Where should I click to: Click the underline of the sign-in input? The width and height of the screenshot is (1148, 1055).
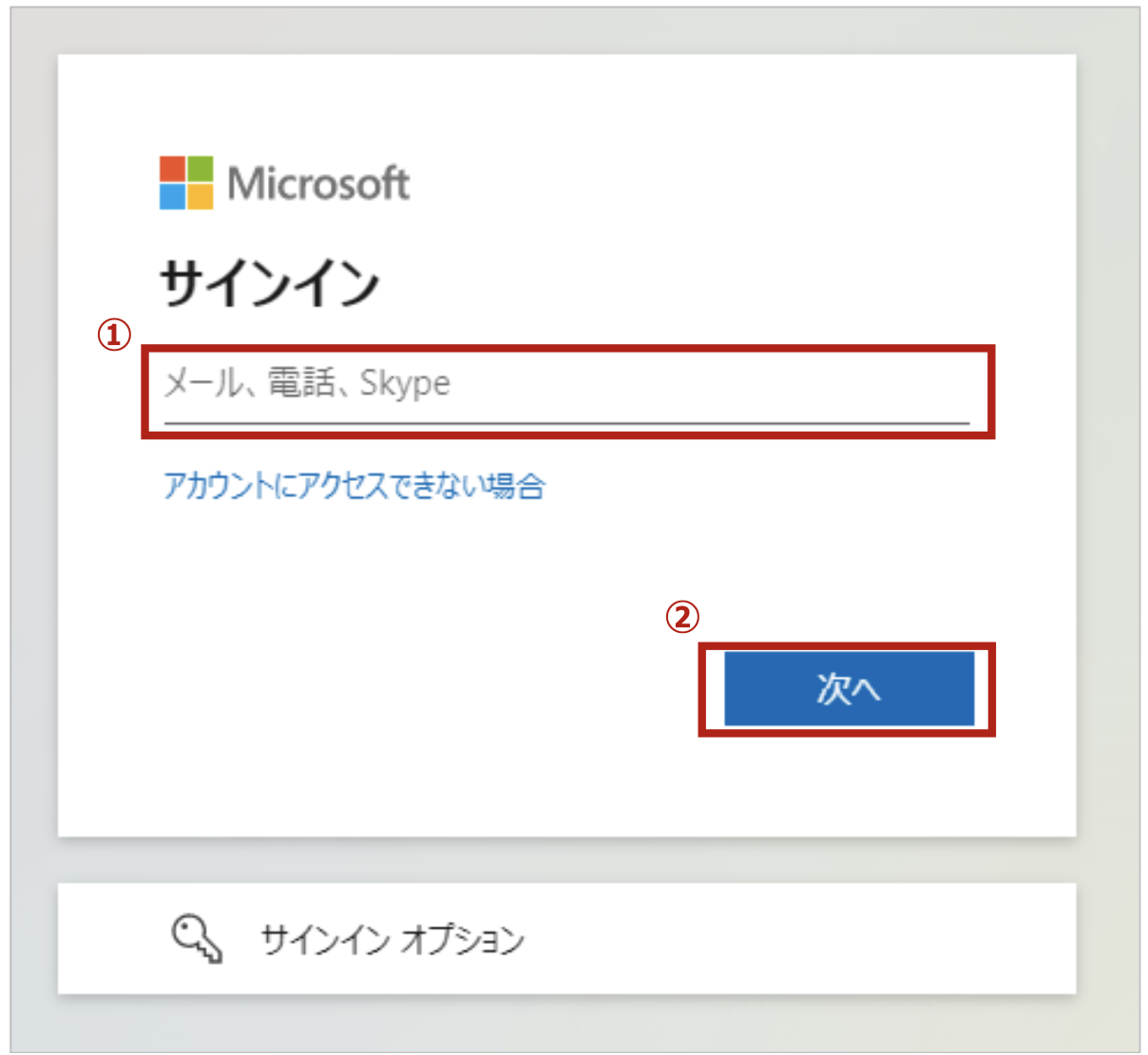pyautogui.click(x=566, y=422)
